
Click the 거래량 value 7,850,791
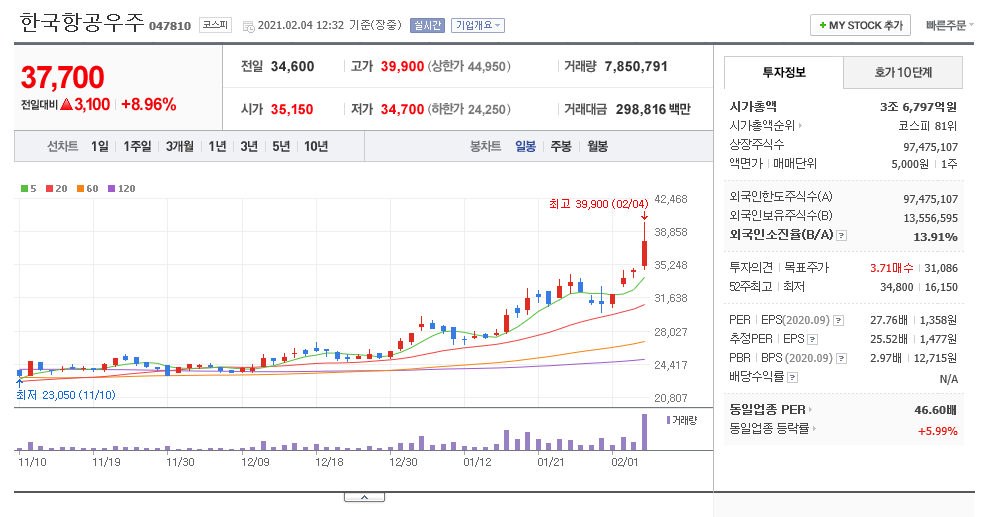(x=636, y=66)
